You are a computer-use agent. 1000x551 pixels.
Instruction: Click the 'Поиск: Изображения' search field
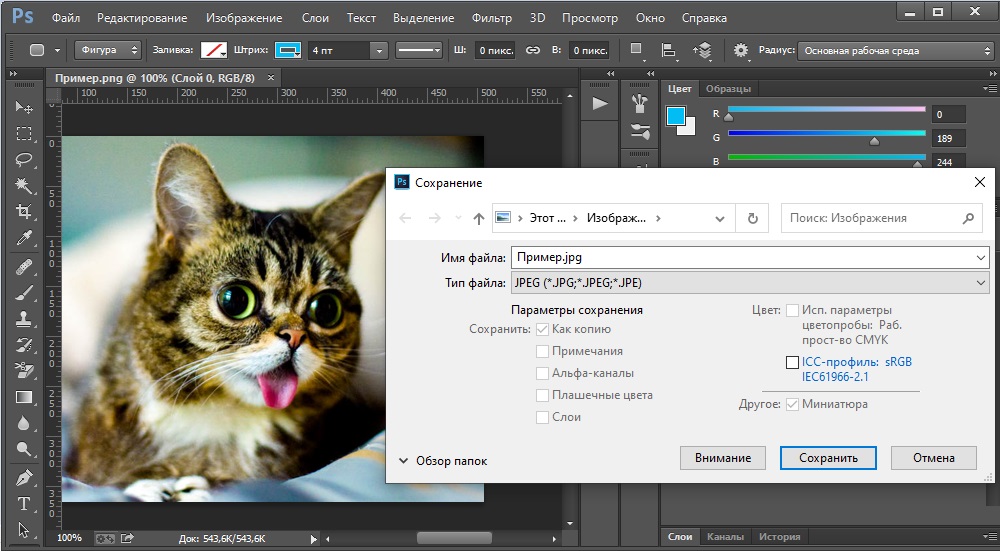tap(881, 218)
